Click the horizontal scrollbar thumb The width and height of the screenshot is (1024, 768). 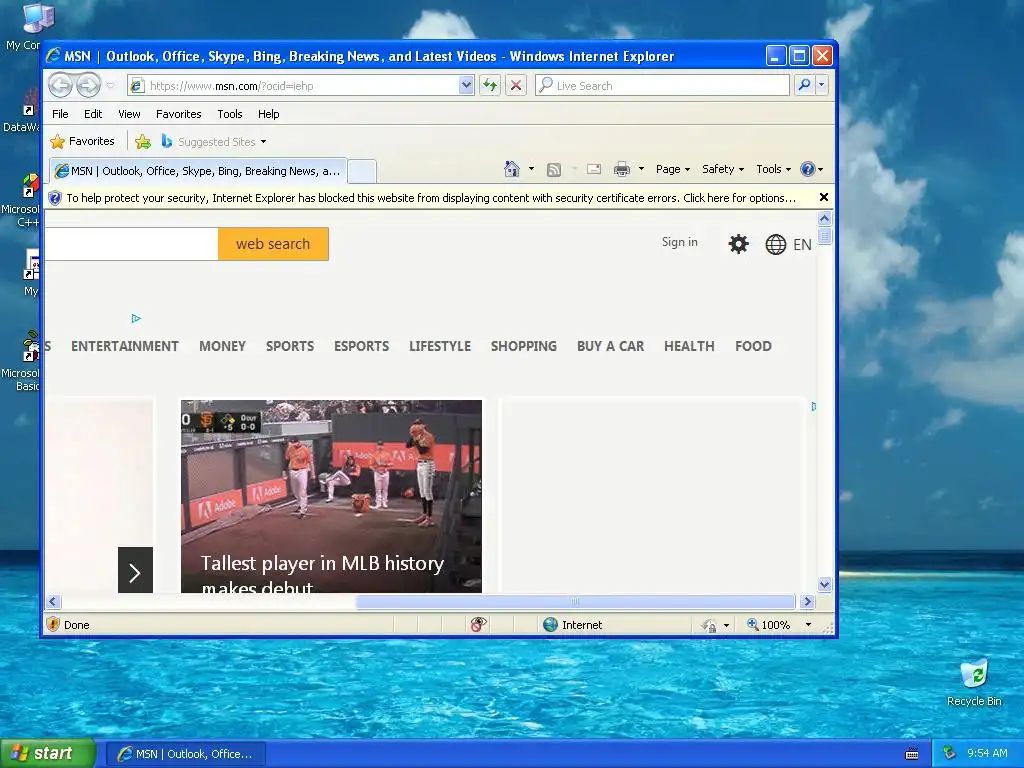click(x=575, y=601)
